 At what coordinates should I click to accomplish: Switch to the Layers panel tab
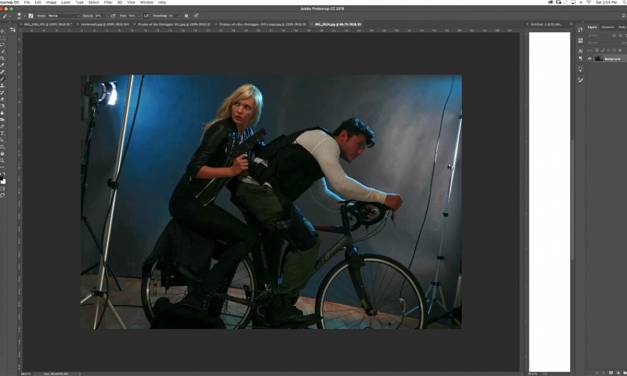592,27
